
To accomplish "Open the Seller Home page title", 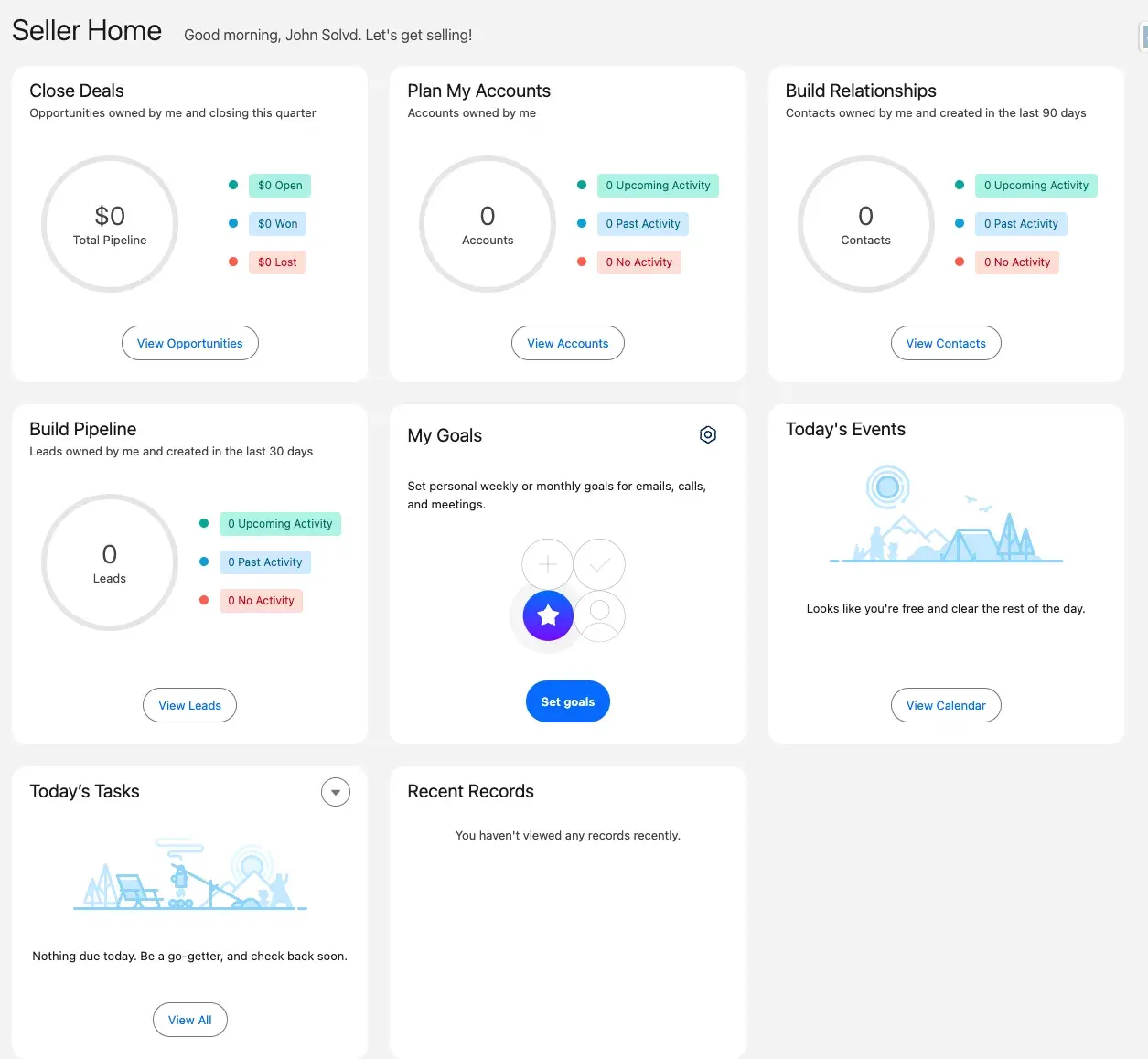I will (86, 30).
